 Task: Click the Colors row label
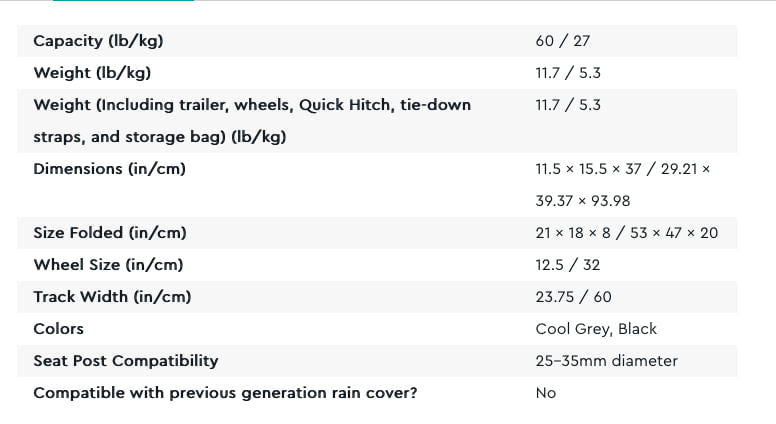58,329
